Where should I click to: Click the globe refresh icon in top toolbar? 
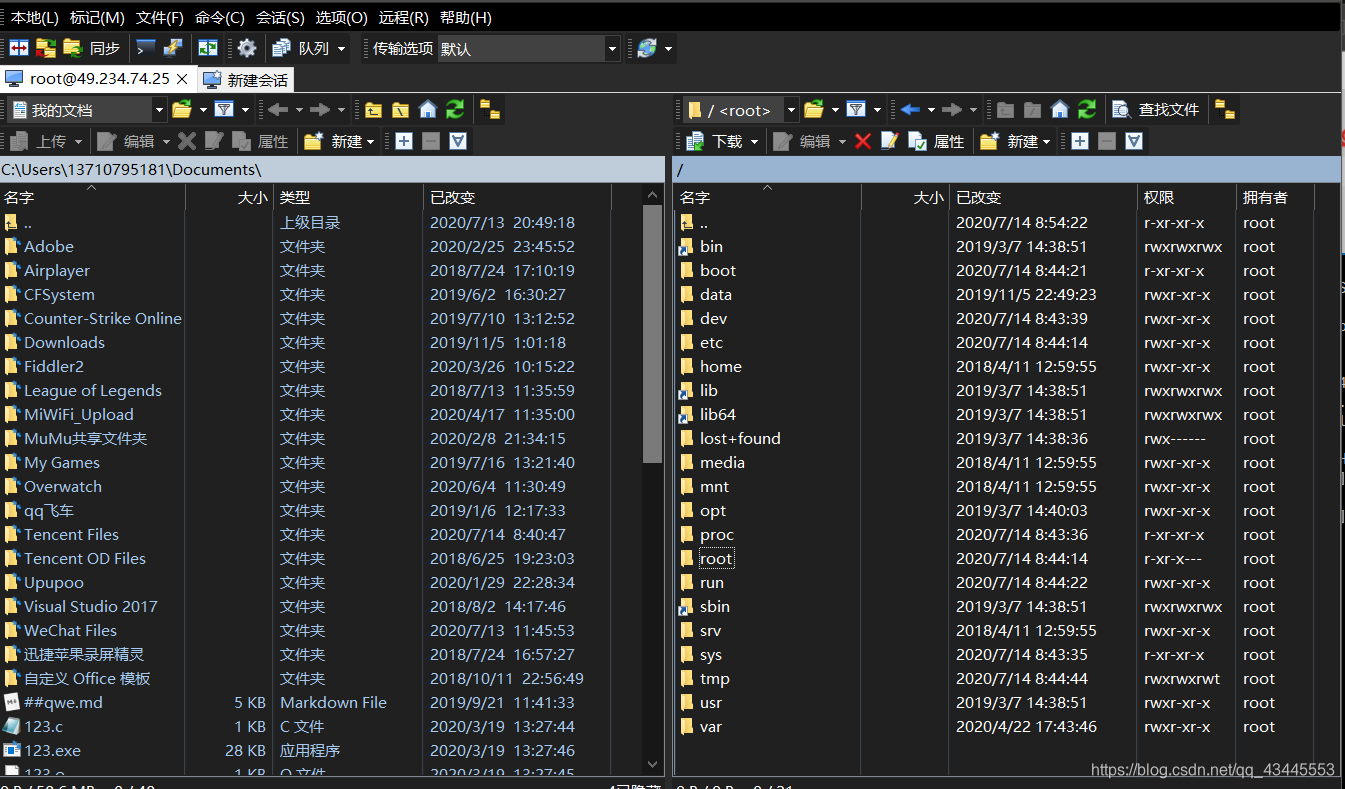click(x=647, y=48)
